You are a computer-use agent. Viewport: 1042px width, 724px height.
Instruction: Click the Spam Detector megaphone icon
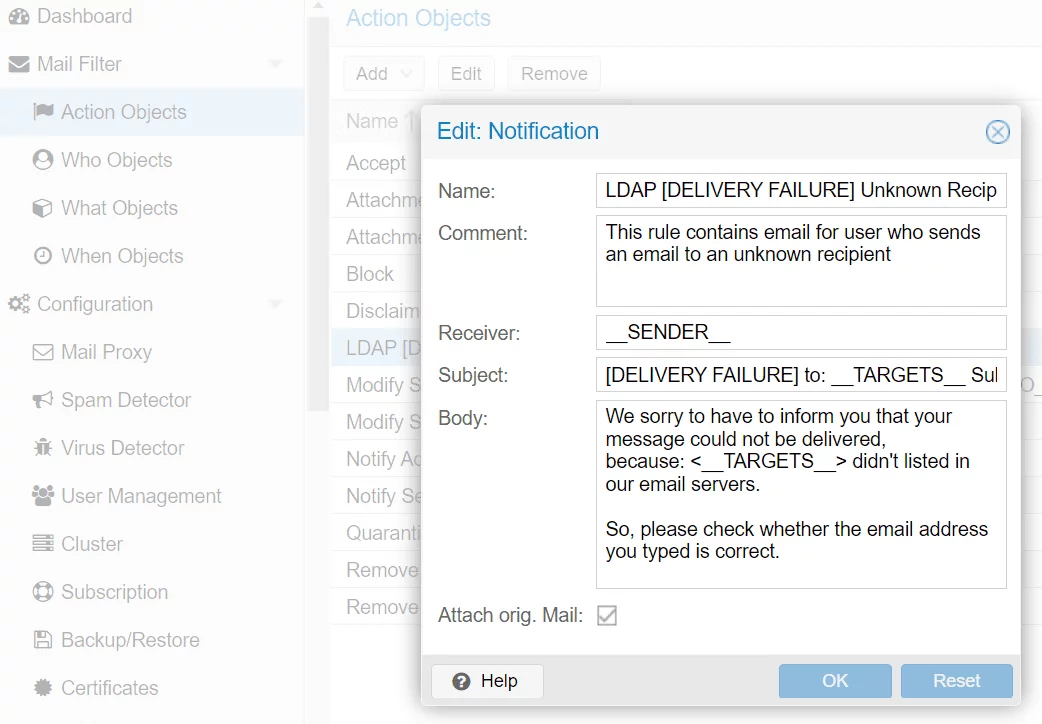pyautogui.click(x=43, y=400)
